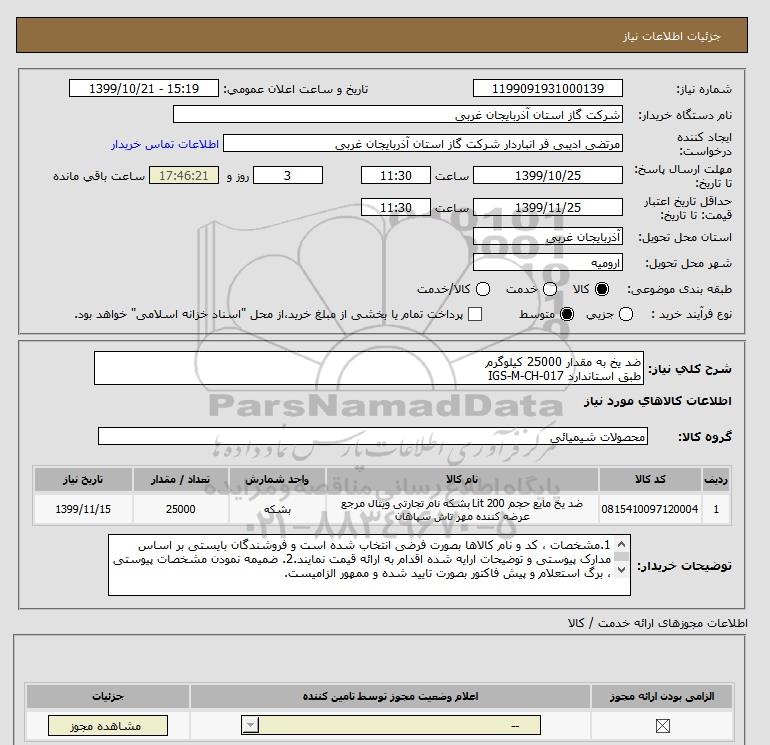Toggle Islamic treasury bonds payment checkbox

(x=475, y=314)
